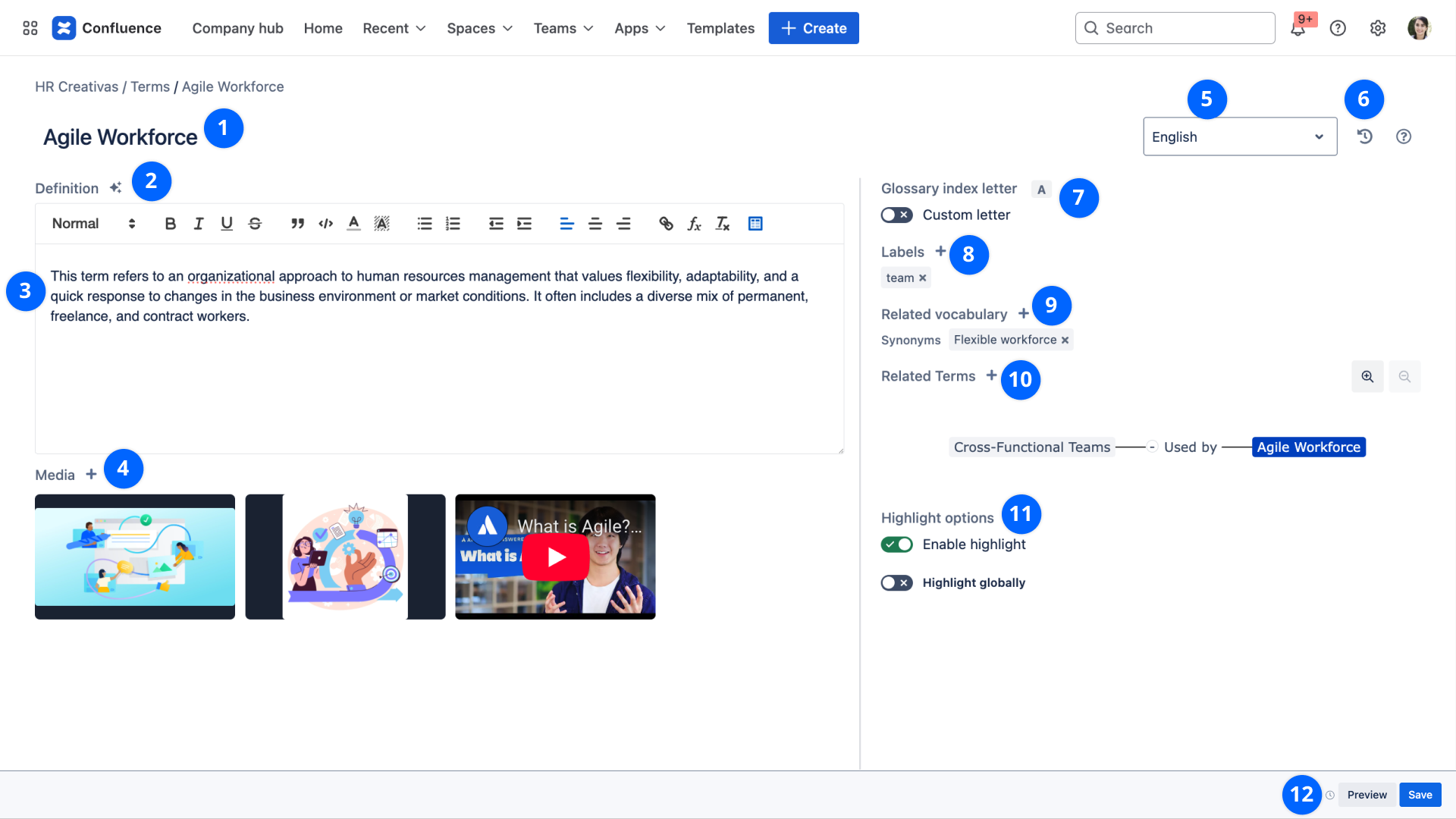Decrease the indent
Viewport: 1456px width, 819px height.
point(496,224)
